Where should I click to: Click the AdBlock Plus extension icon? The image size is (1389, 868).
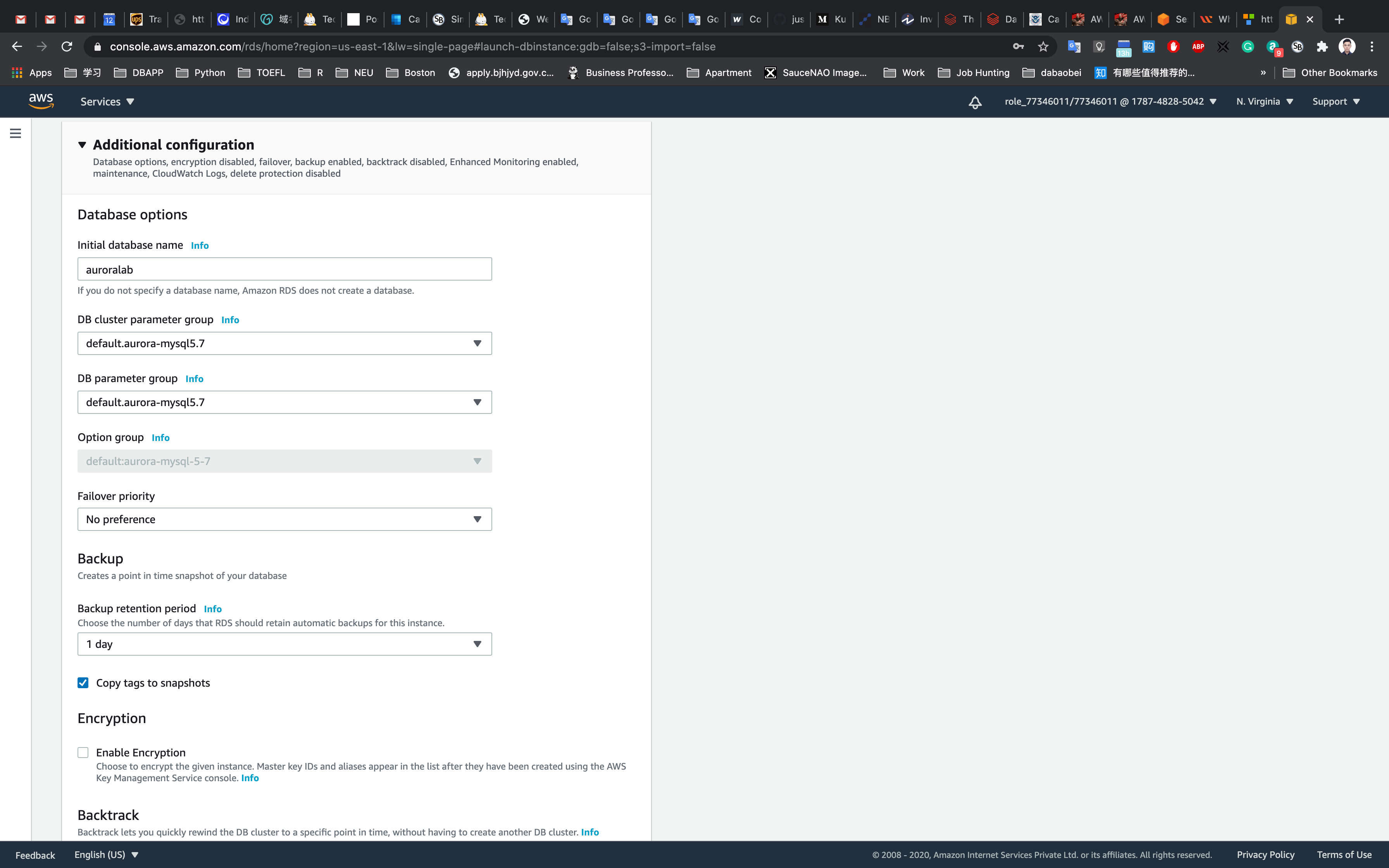[x=1198, y=46]
